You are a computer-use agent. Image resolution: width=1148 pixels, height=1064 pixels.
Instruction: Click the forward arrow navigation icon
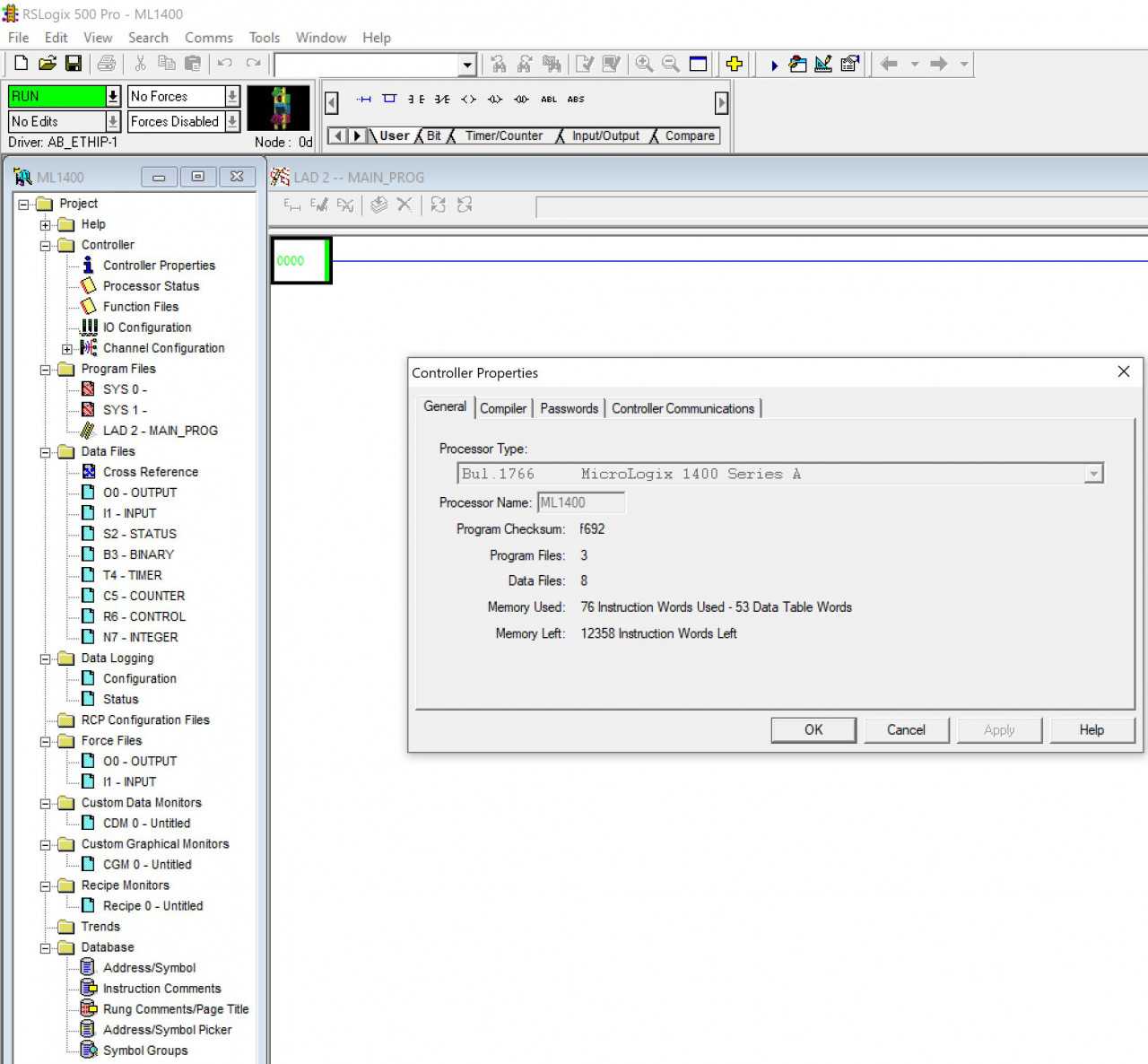pos(939,64)
